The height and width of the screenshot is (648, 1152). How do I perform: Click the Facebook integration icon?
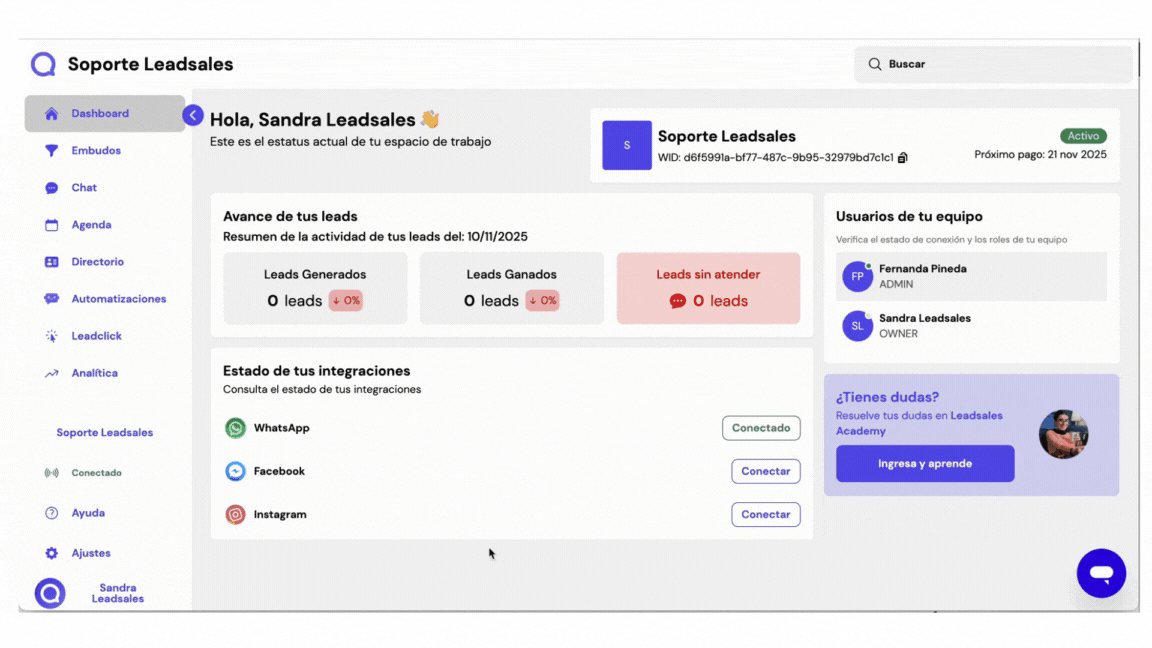(x=234, y=471)
